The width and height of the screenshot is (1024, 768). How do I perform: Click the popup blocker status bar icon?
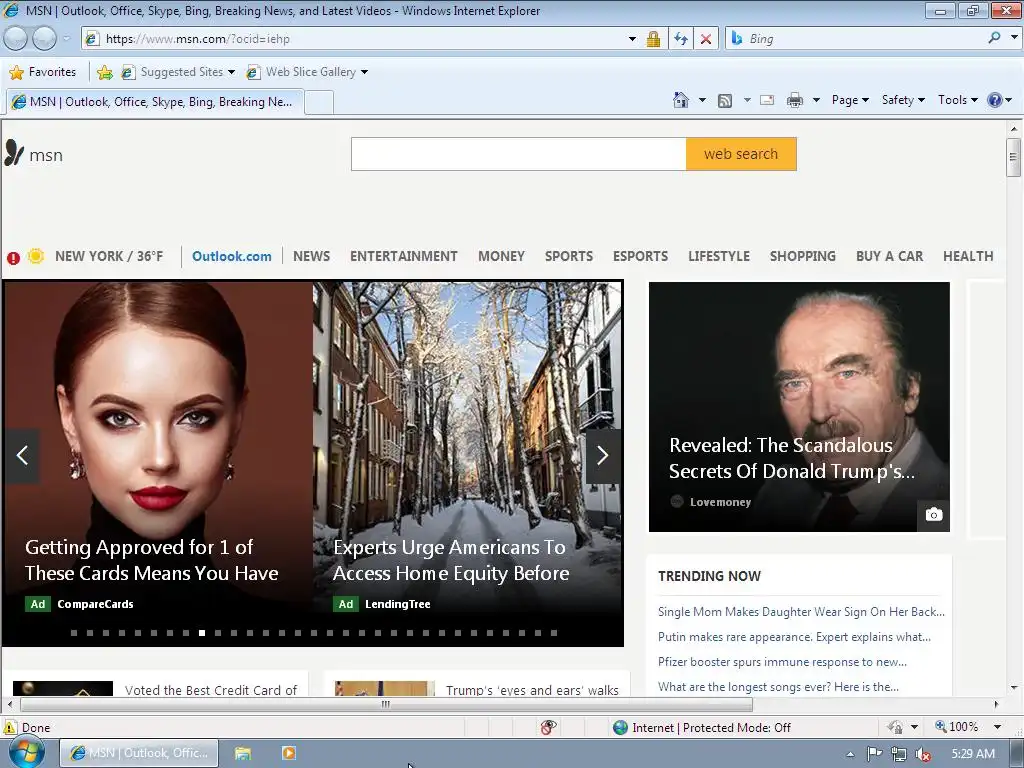(549, 727)
